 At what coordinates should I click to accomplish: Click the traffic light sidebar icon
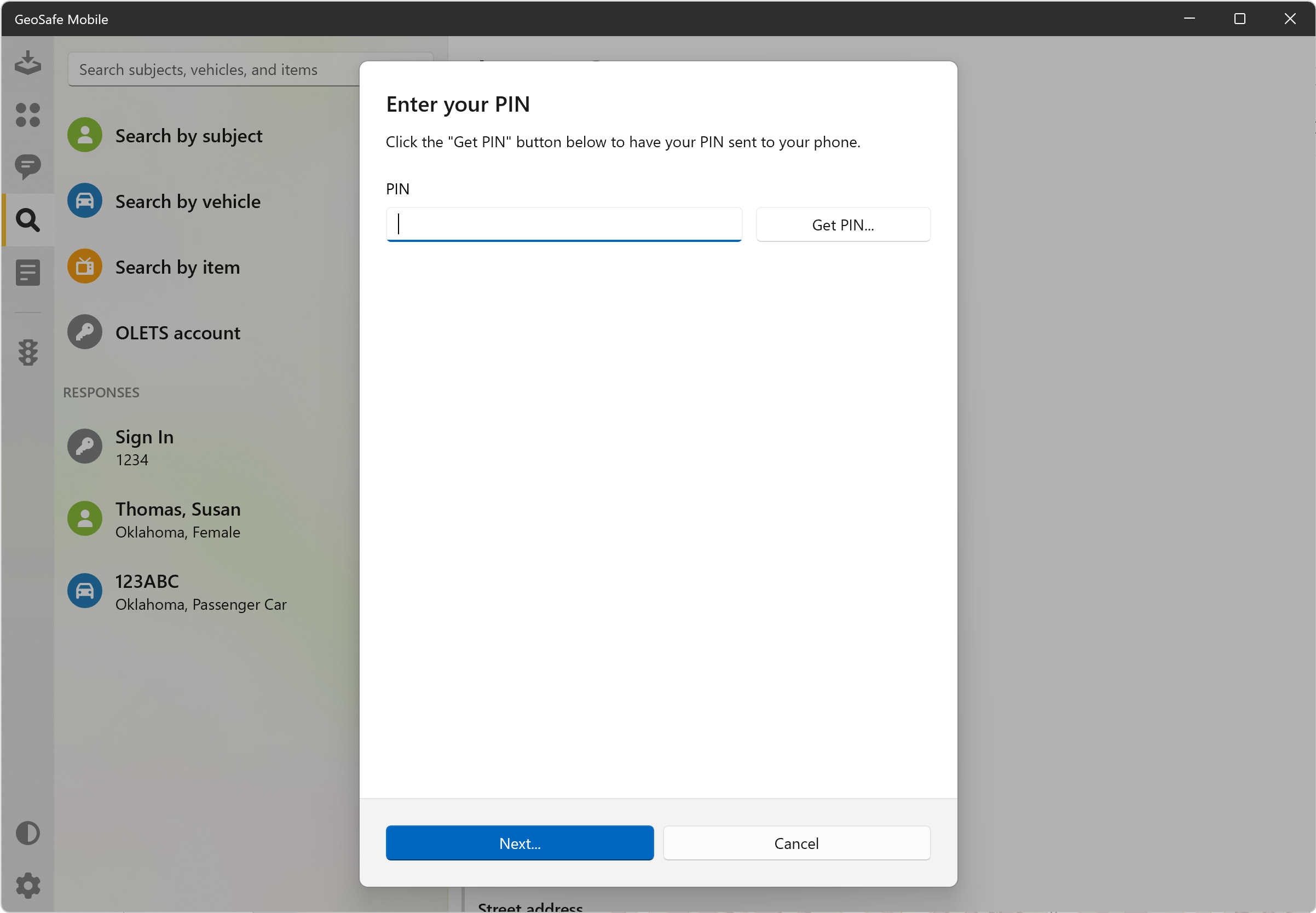click(x=27, y=353)
